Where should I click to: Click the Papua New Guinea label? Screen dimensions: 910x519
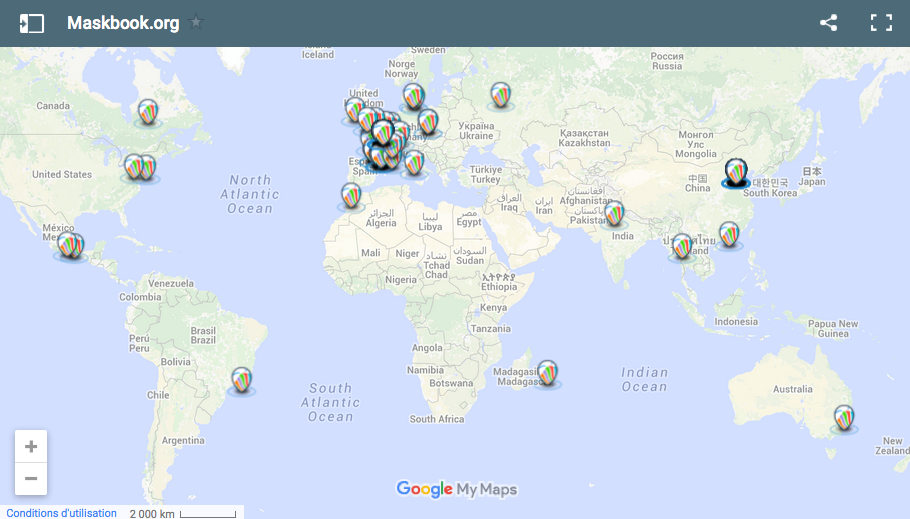tap(833, 329)
